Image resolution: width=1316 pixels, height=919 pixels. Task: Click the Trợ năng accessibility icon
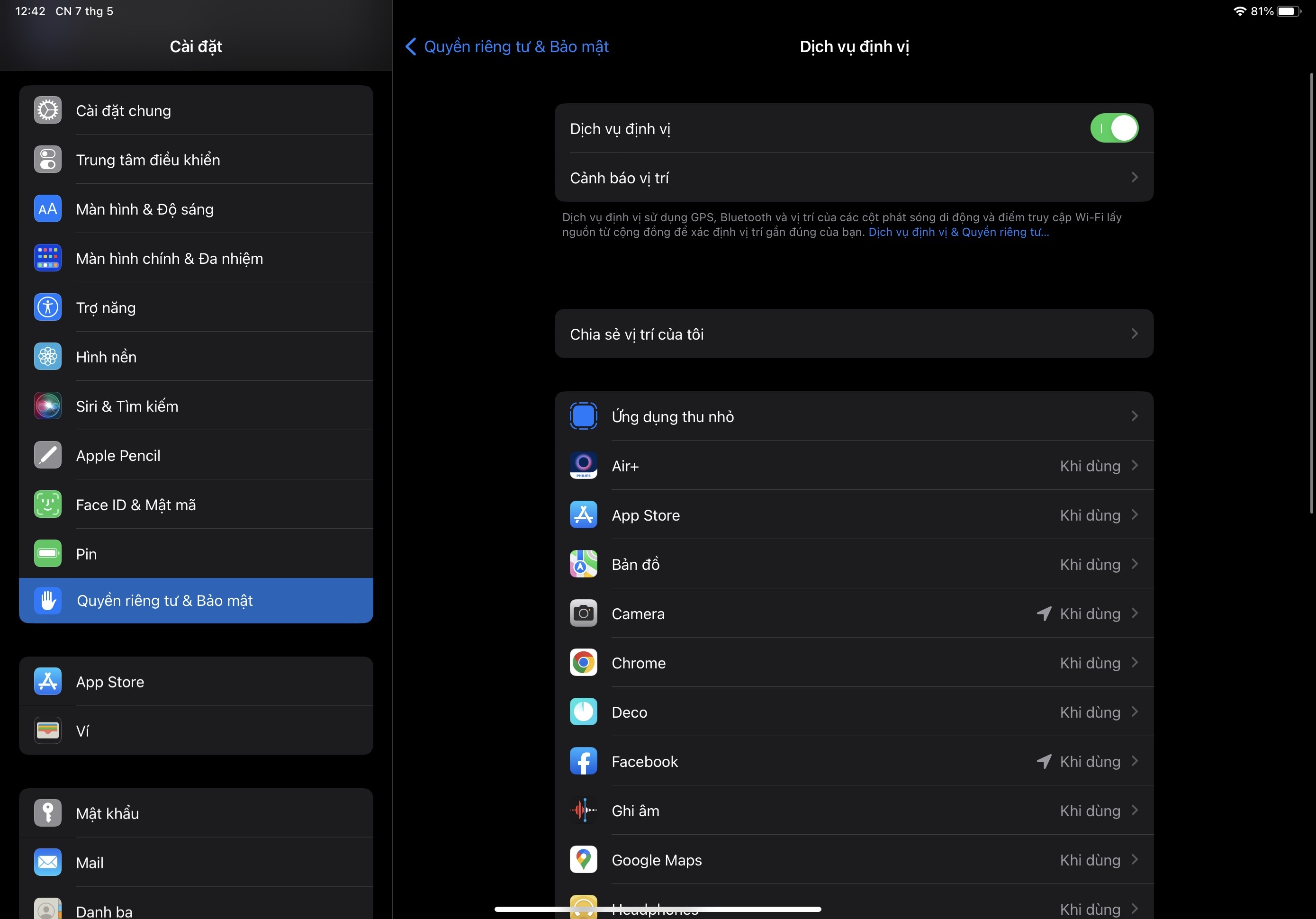pos(47,307)
